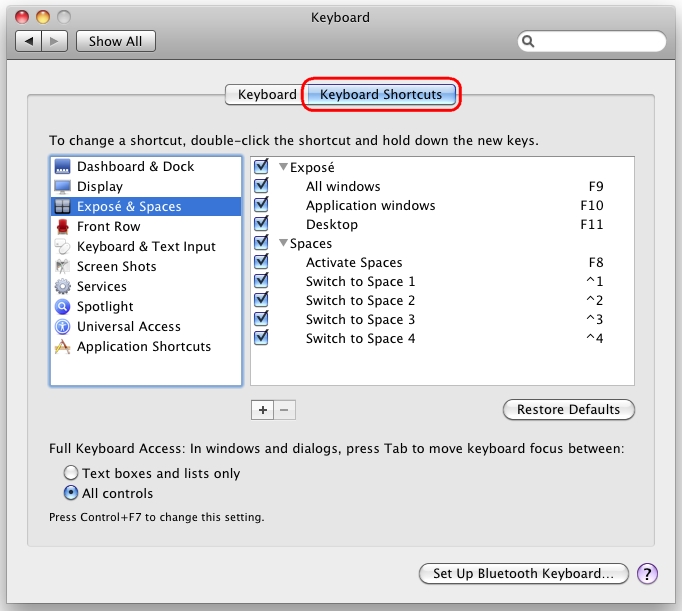Click the F11 shortcut for Desktop

pyautogui.click(x=592, y=224)
